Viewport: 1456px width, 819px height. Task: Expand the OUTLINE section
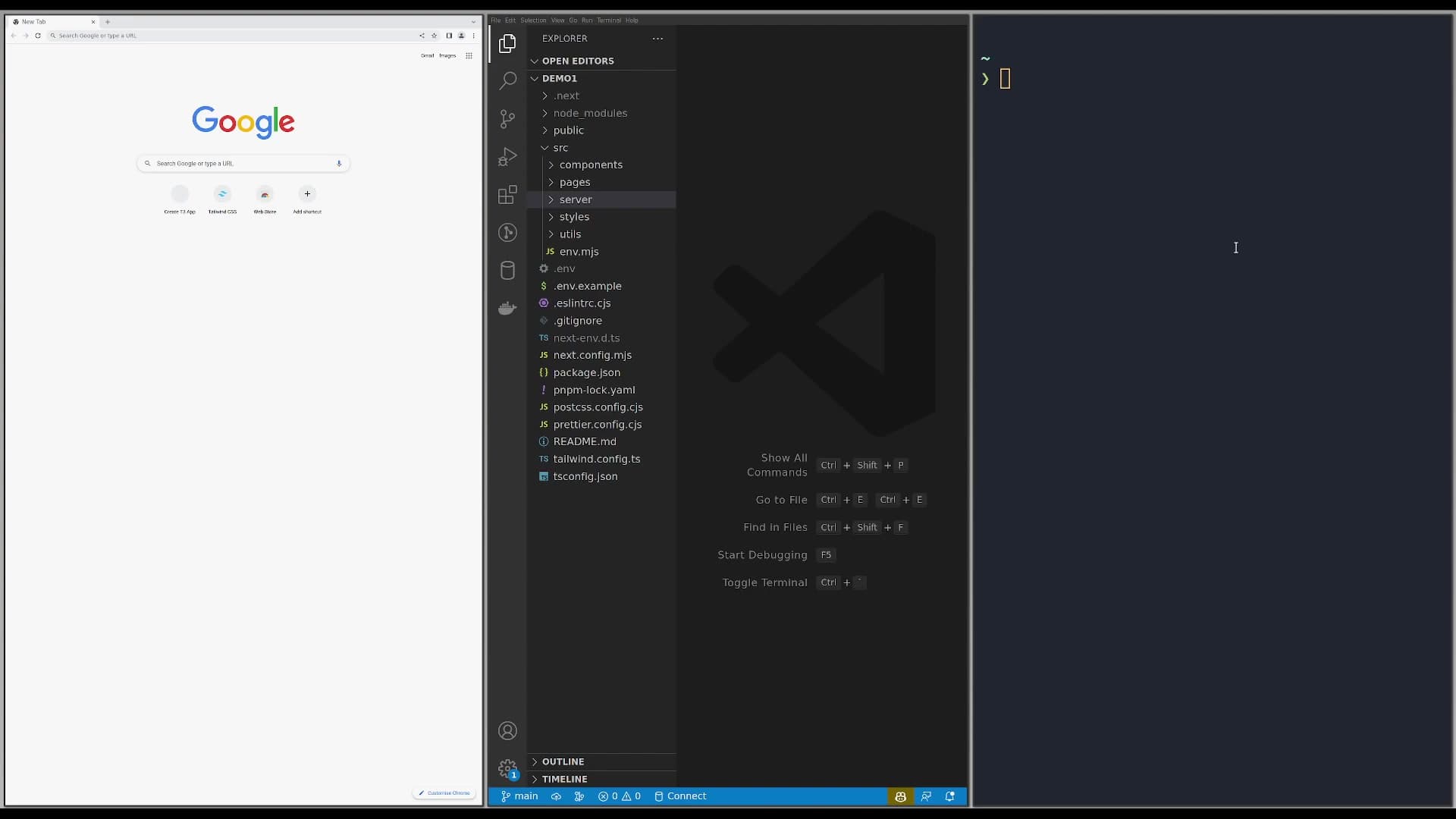(563, 761)
